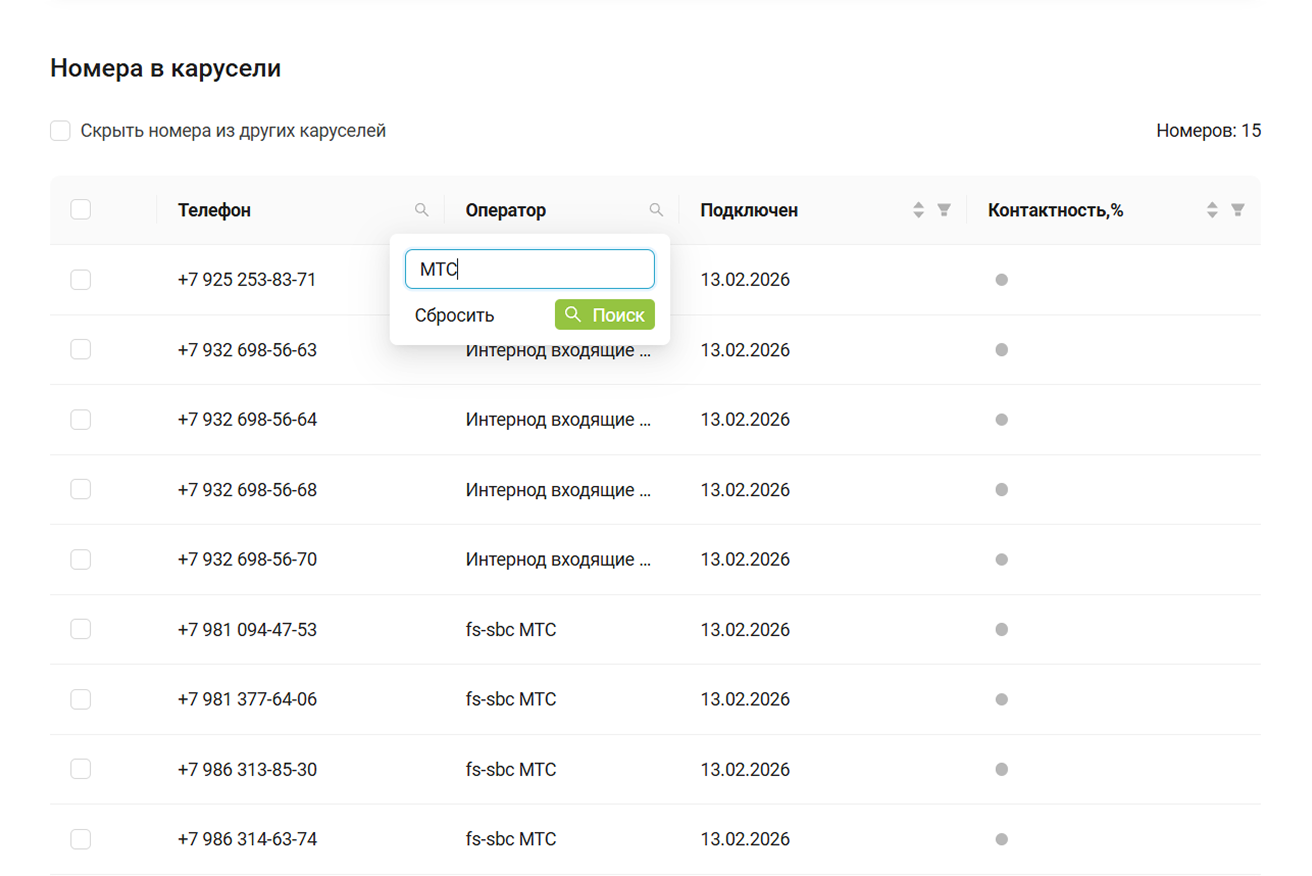Check the box next to +7 932 698-56-70
The height and width of the screenshot is (876, 1312).
(x=81, y=560)
